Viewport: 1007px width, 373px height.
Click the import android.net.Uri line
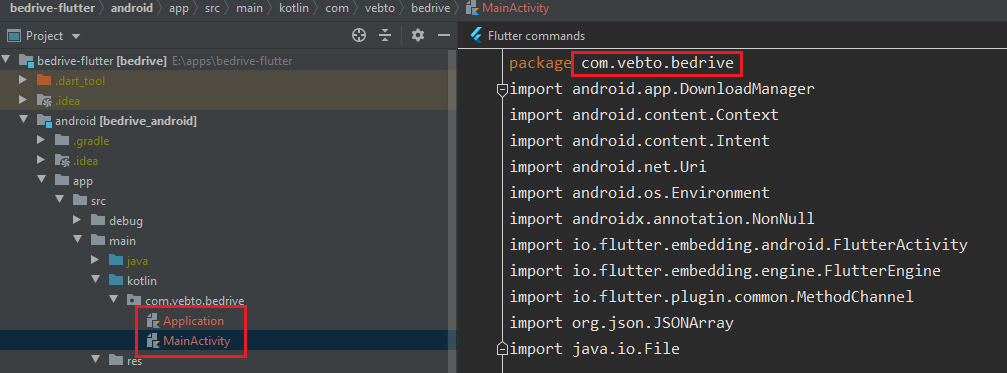pyautogui.click(x=608, y=167)
